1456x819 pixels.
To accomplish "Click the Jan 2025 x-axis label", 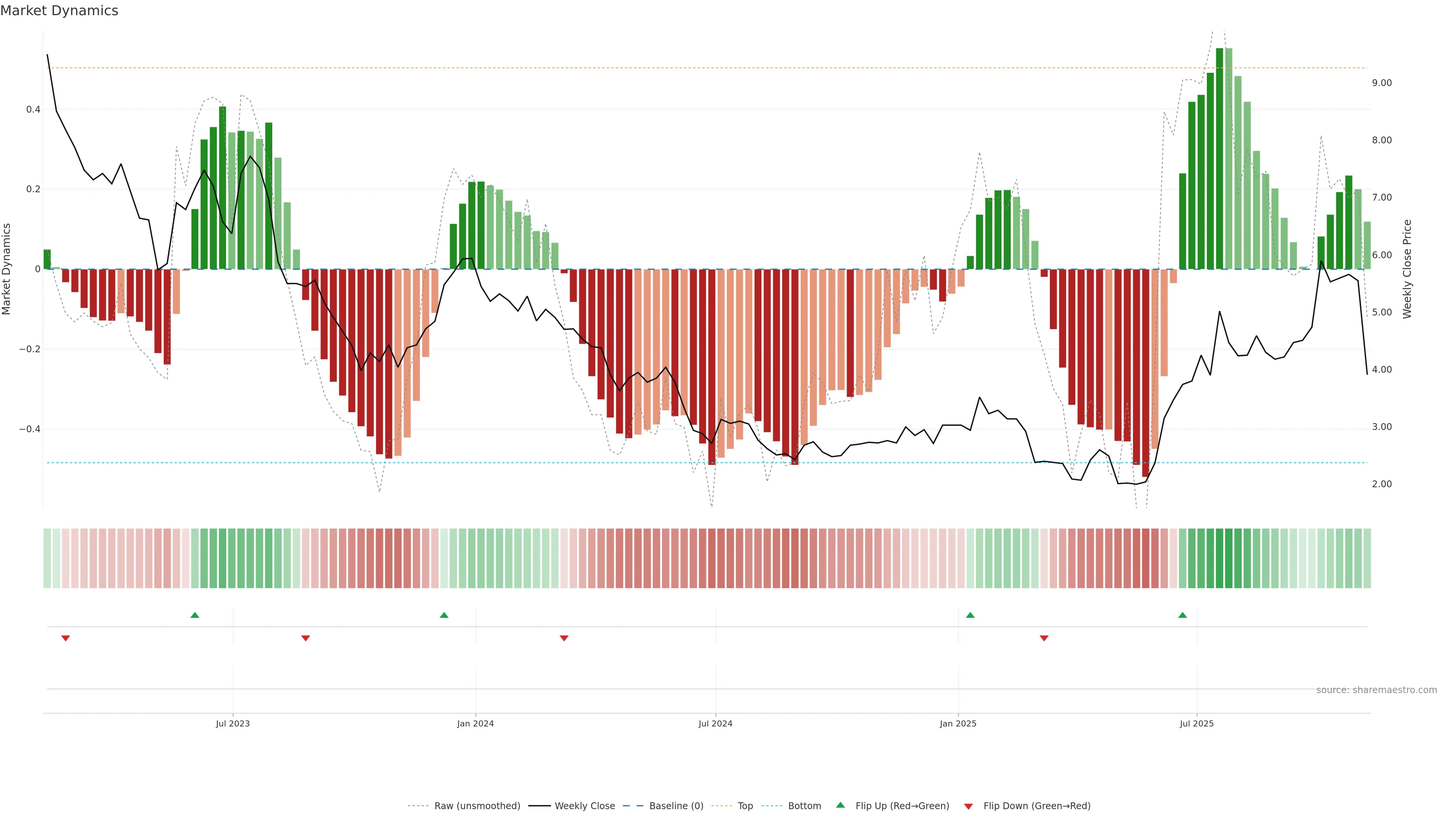I will (x=958, y=723).
